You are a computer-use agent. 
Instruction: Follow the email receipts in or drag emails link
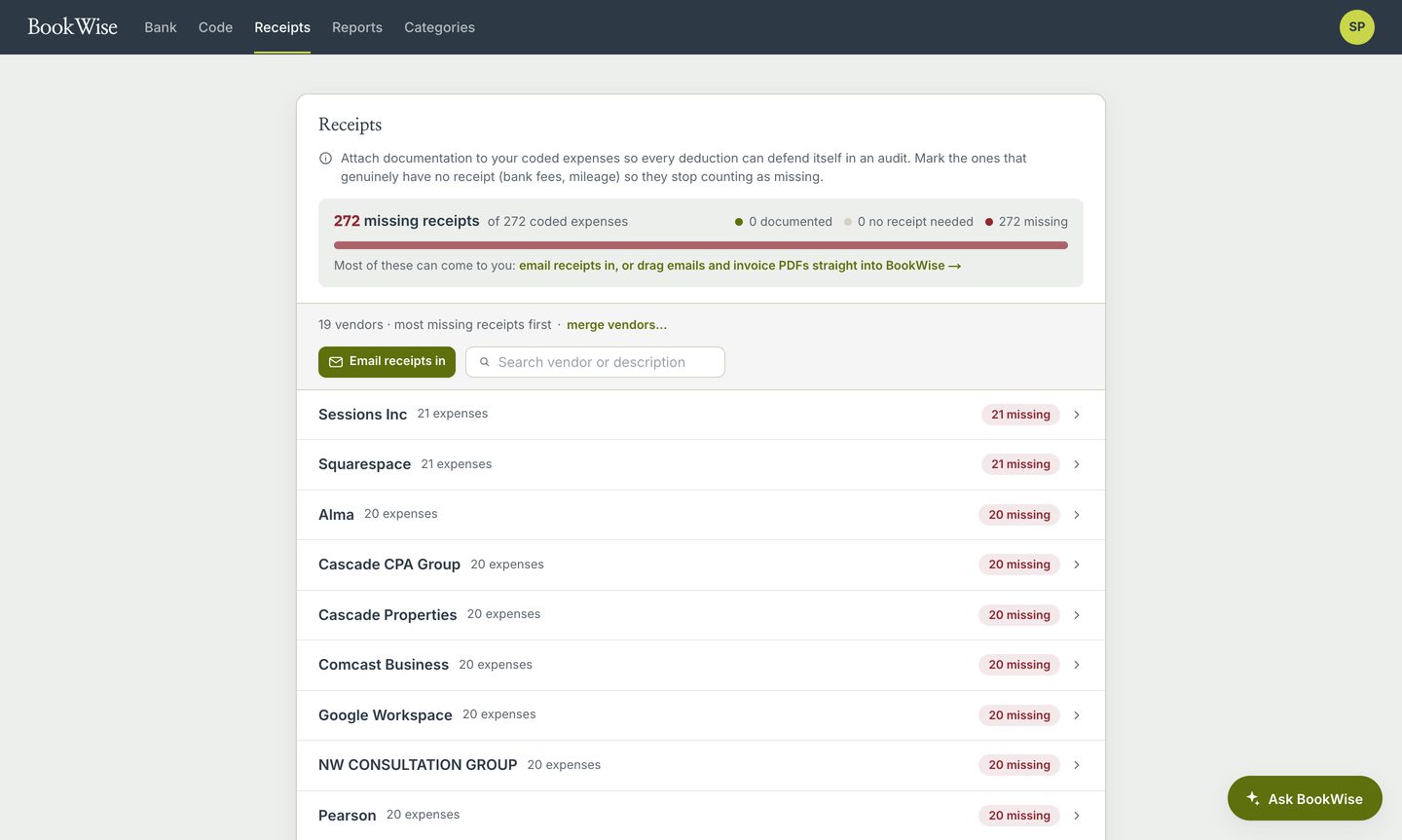pyautogui.click(x=740, y=266)
